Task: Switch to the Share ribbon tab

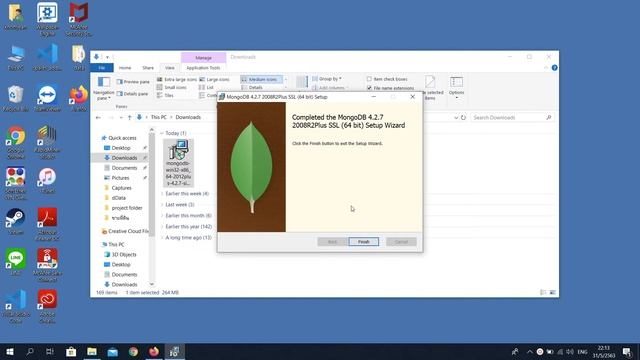Action: coord(148,68)
